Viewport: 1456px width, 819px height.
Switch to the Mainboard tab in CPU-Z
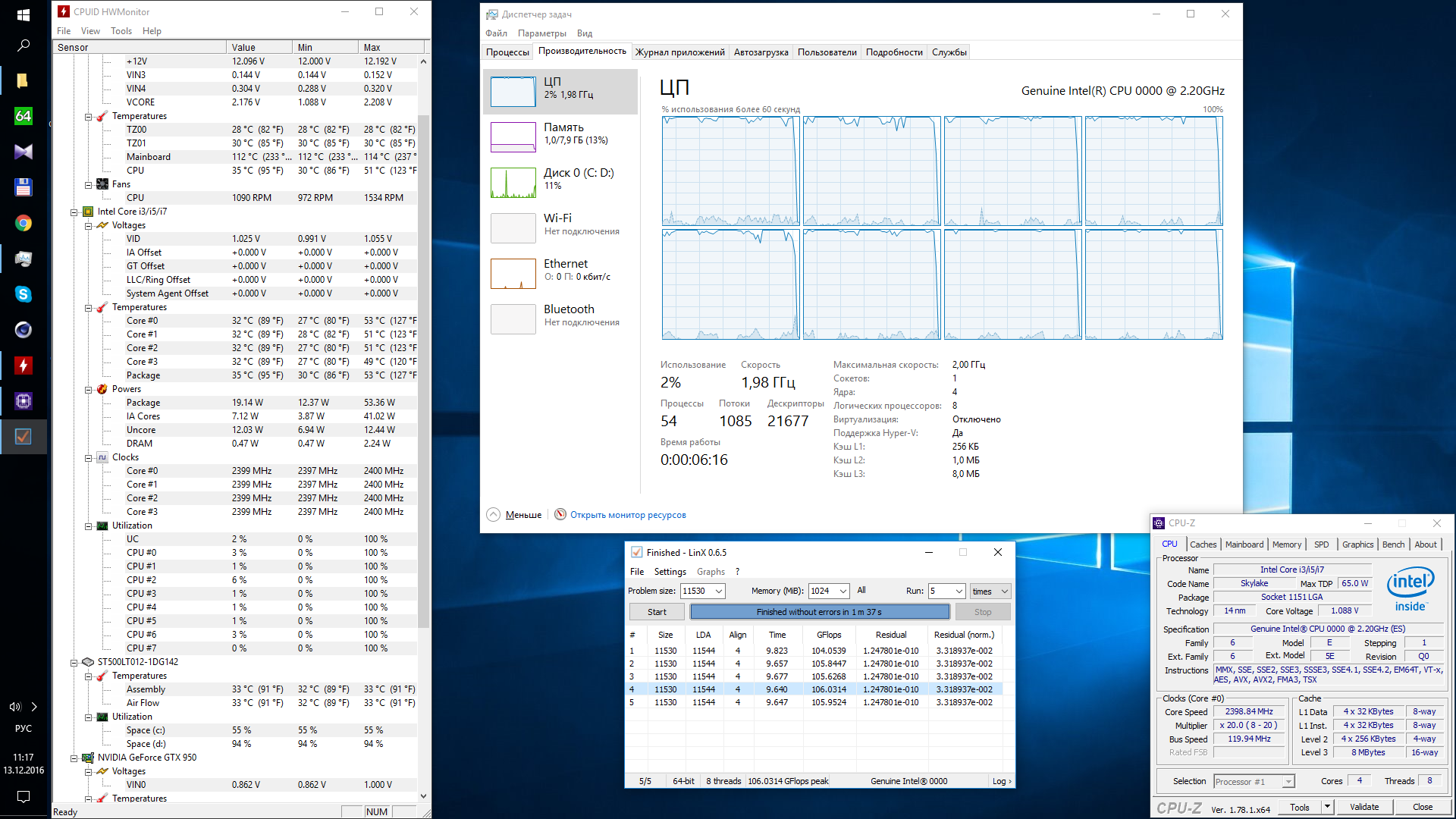1244,544
